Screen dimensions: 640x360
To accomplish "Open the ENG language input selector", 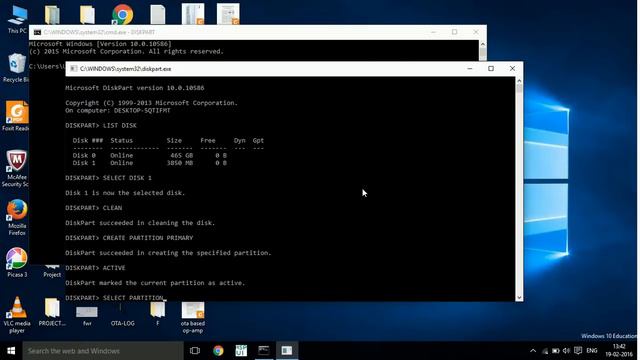I will pos(592,351).
